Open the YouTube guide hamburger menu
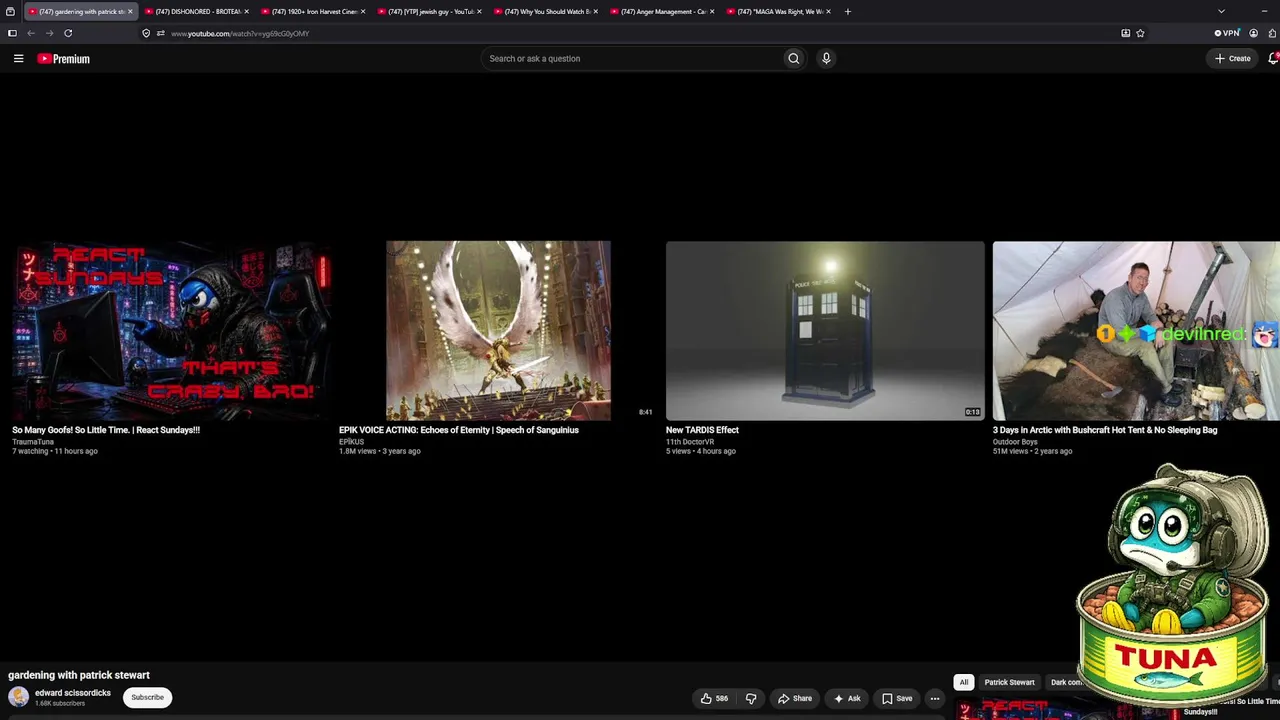Viewport: 1280px width, 720px height. 18,58
